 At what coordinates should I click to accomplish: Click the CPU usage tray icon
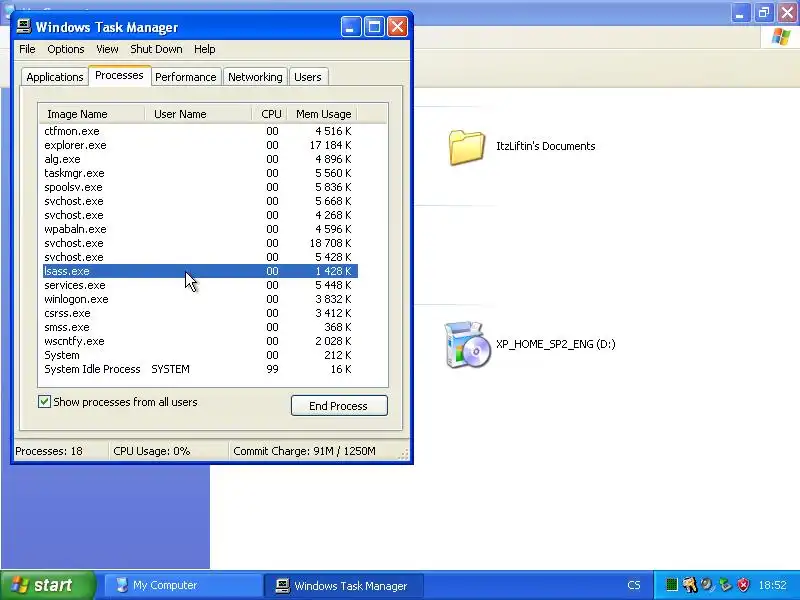click(672, 585)
